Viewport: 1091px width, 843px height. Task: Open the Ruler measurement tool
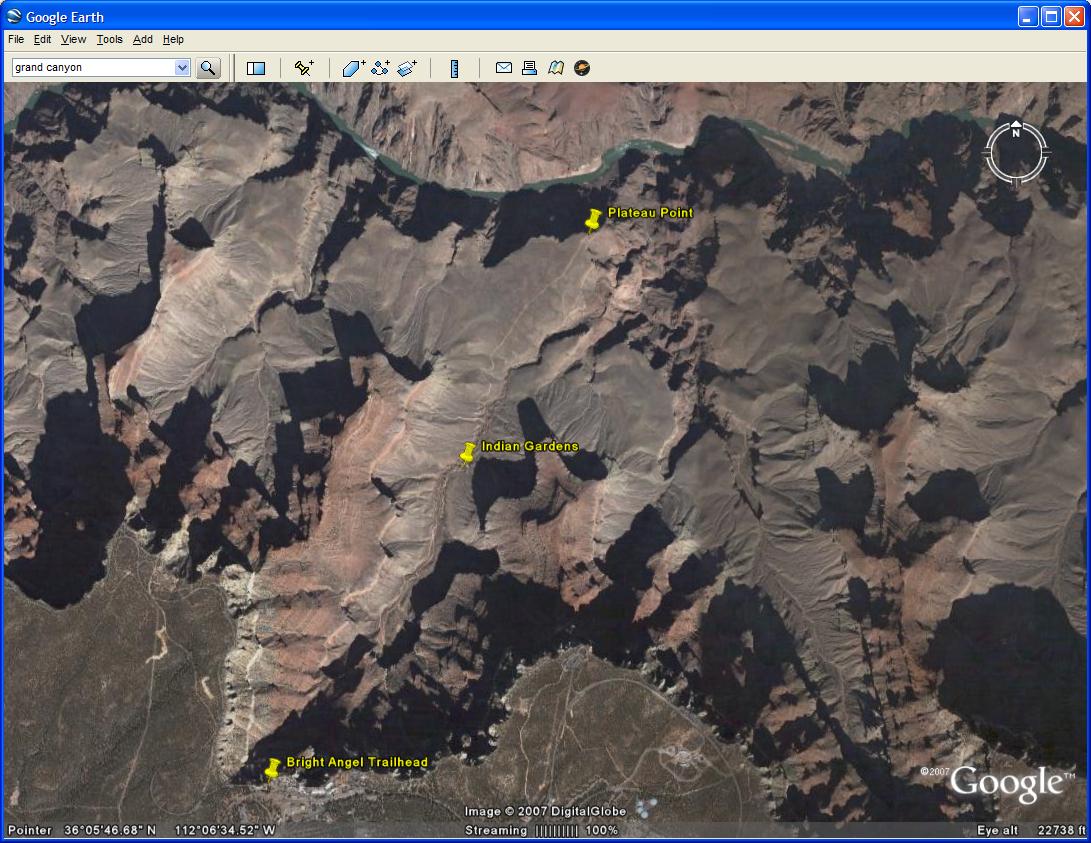click(x=454, y=68)
